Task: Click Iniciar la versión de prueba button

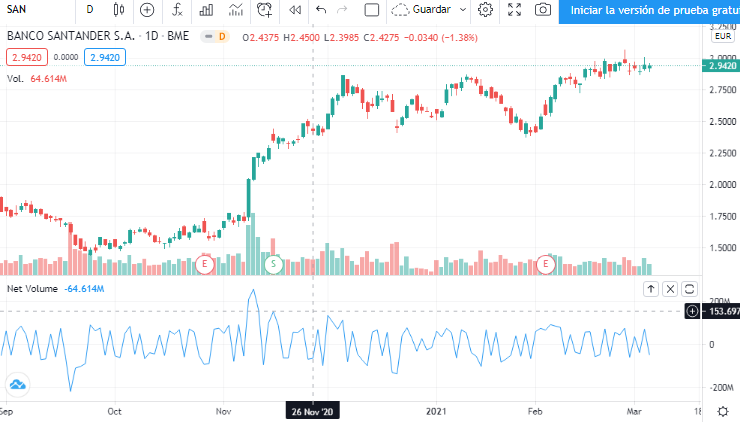Action: click(649, 10)
